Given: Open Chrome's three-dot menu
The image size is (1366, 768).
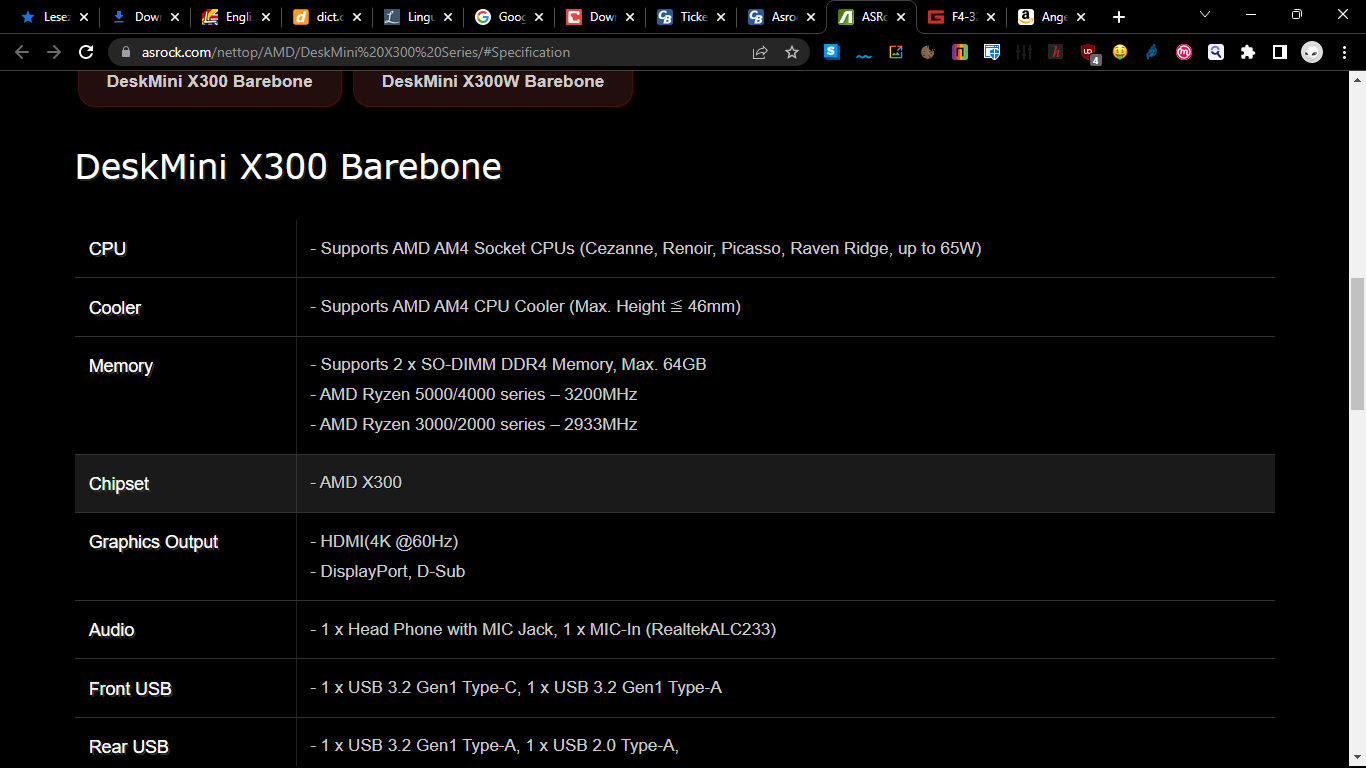Looking at the screenshot, I should pyautogui.click(x=1344, y=52).
